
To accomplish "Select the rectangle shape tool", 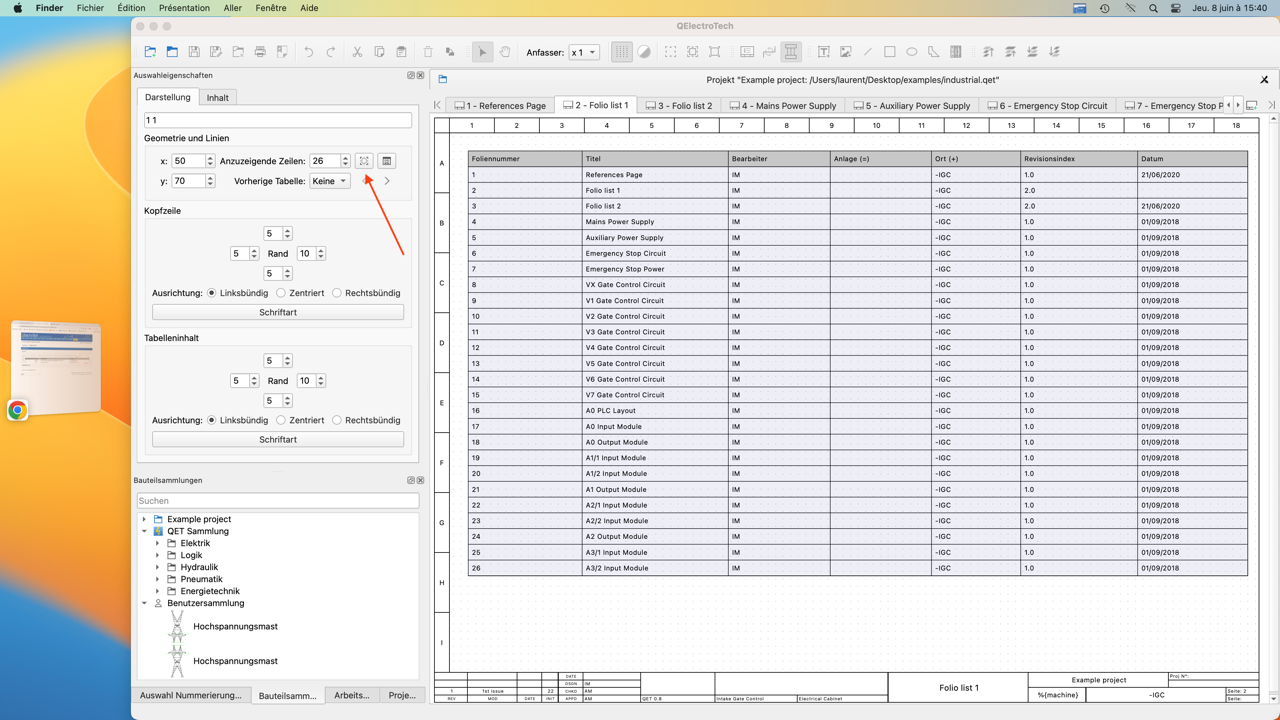I will 890,52.
